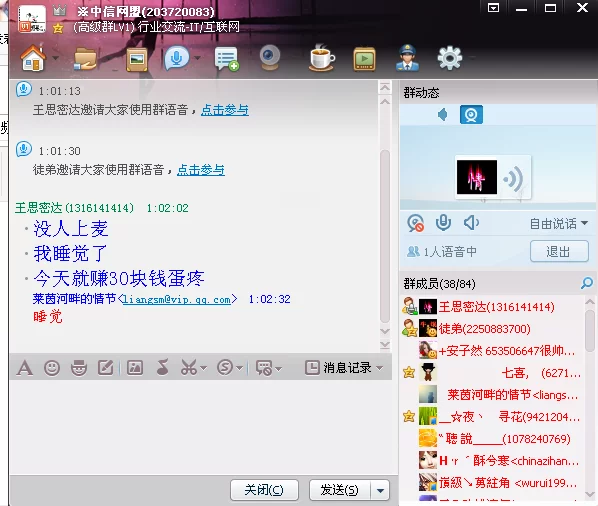Open the window menu box in the title bar
The height and width of the screenshot is (506, 598).
click(x=494, y=7)
